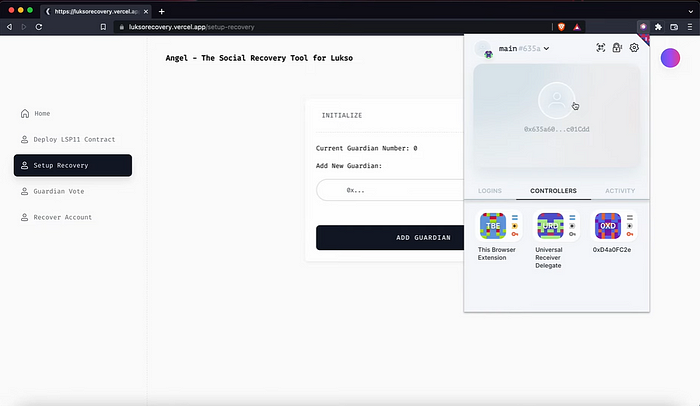Click the ADD GUARDIAN button
Viewport: 700px width, 406px height.
coord(390,238)
